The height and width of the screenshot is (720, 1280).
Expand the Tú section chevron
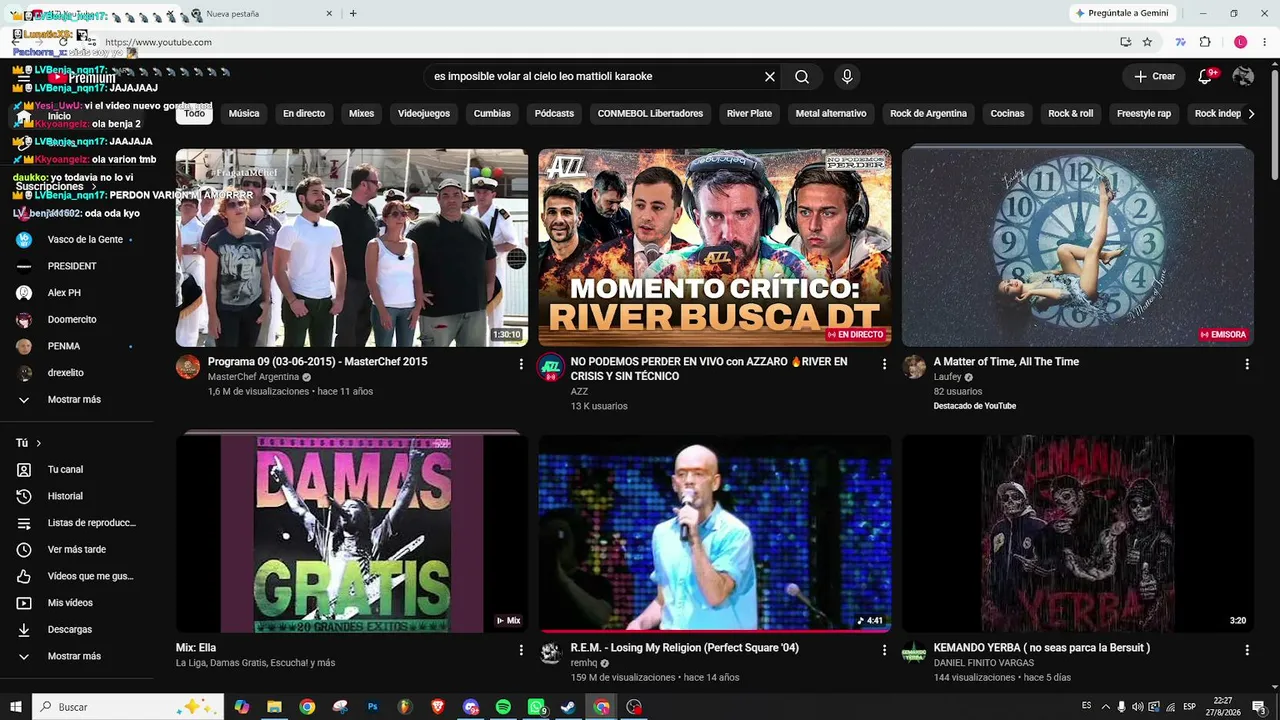39,443
